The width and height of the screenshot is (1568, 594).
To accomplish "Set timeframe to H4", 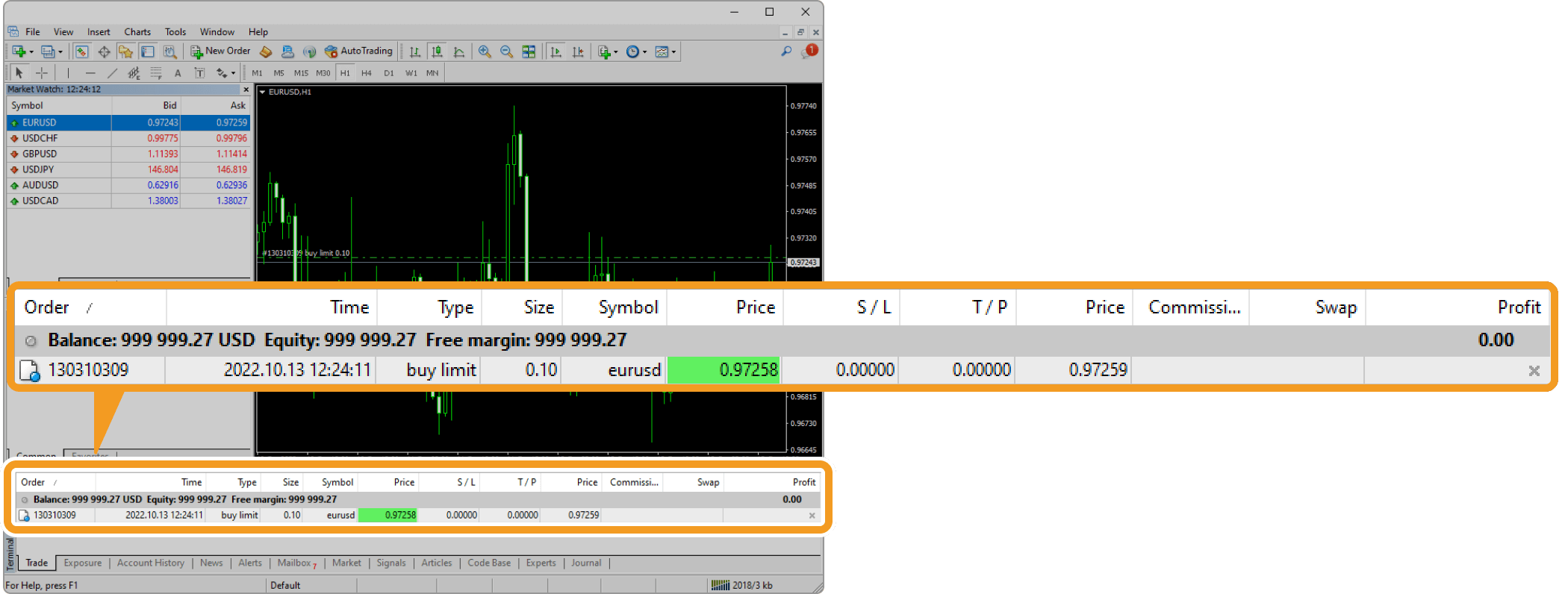I will click(x=366, y=73).
